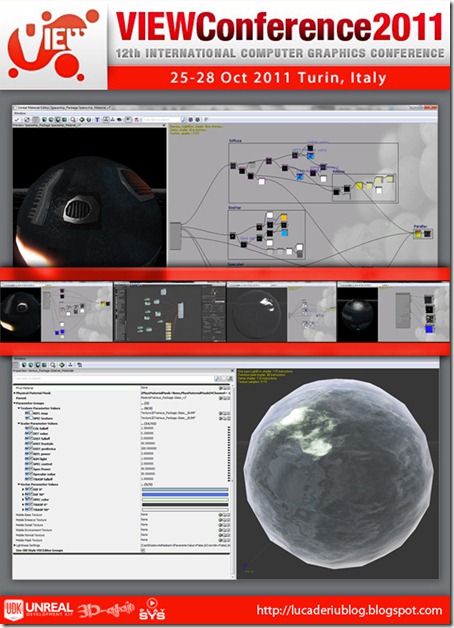Toggle the Specular value parameter checkbox

click(x=29, y=473)
